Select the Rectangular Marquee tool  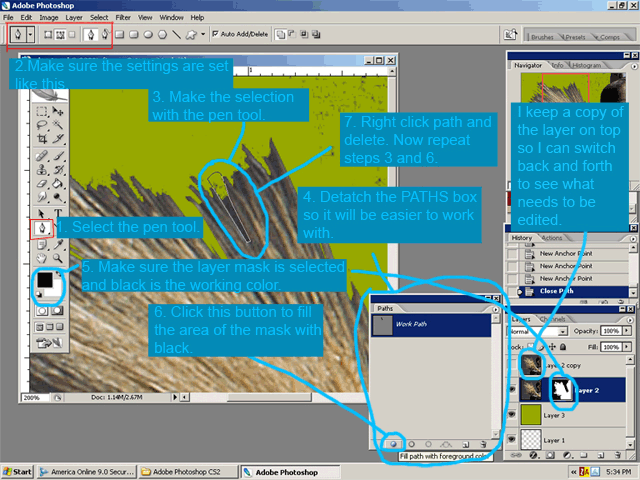coord(41,111)
